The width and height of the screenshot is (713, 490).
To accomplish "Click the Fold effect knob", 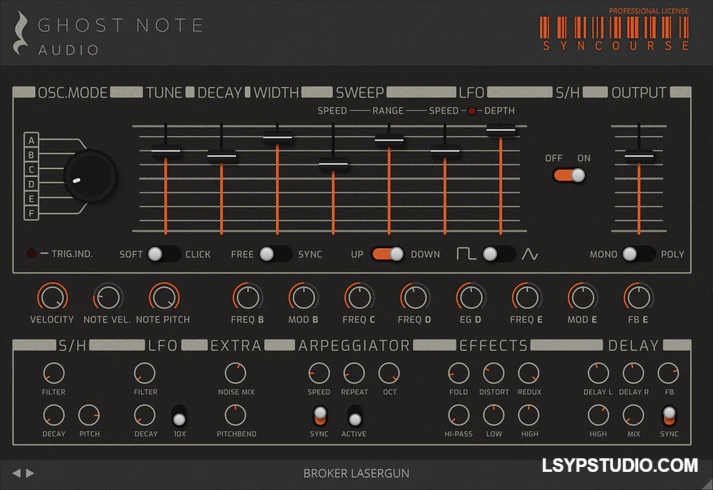I will tap(459, 373).
